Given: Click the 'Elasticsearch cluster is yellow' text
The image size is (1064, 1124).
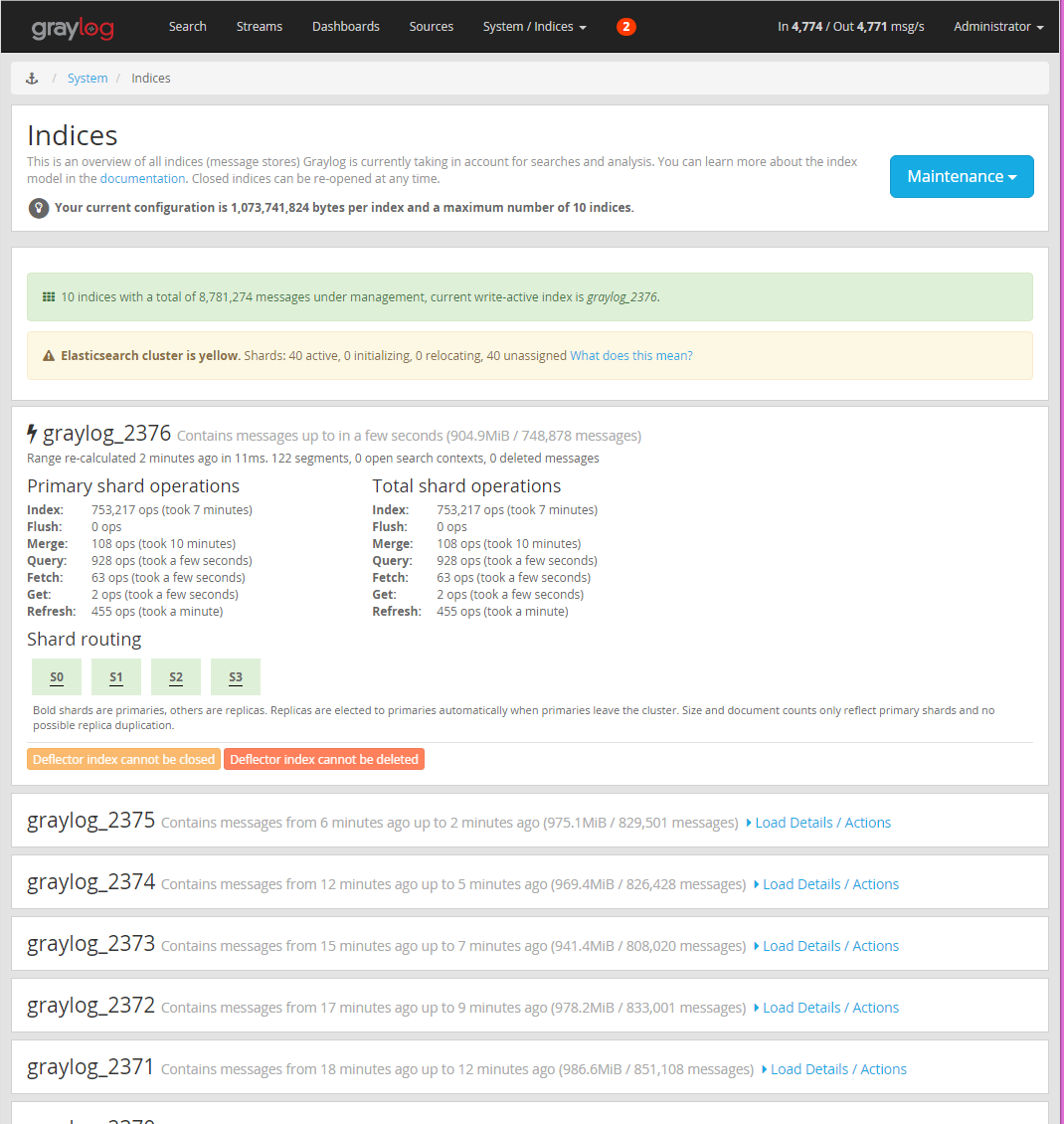Looking at the screenshot, I should click(x=150, y=355).
